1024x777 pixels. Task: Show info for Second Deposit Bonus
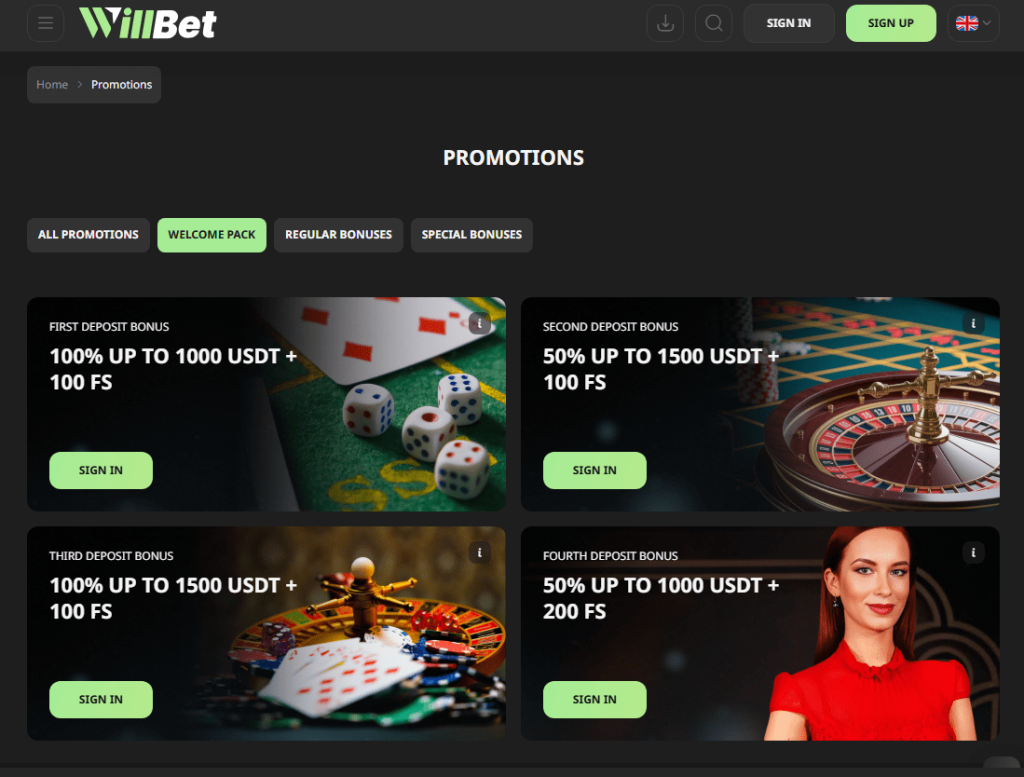pyautogui.click(x=973, y=323)
